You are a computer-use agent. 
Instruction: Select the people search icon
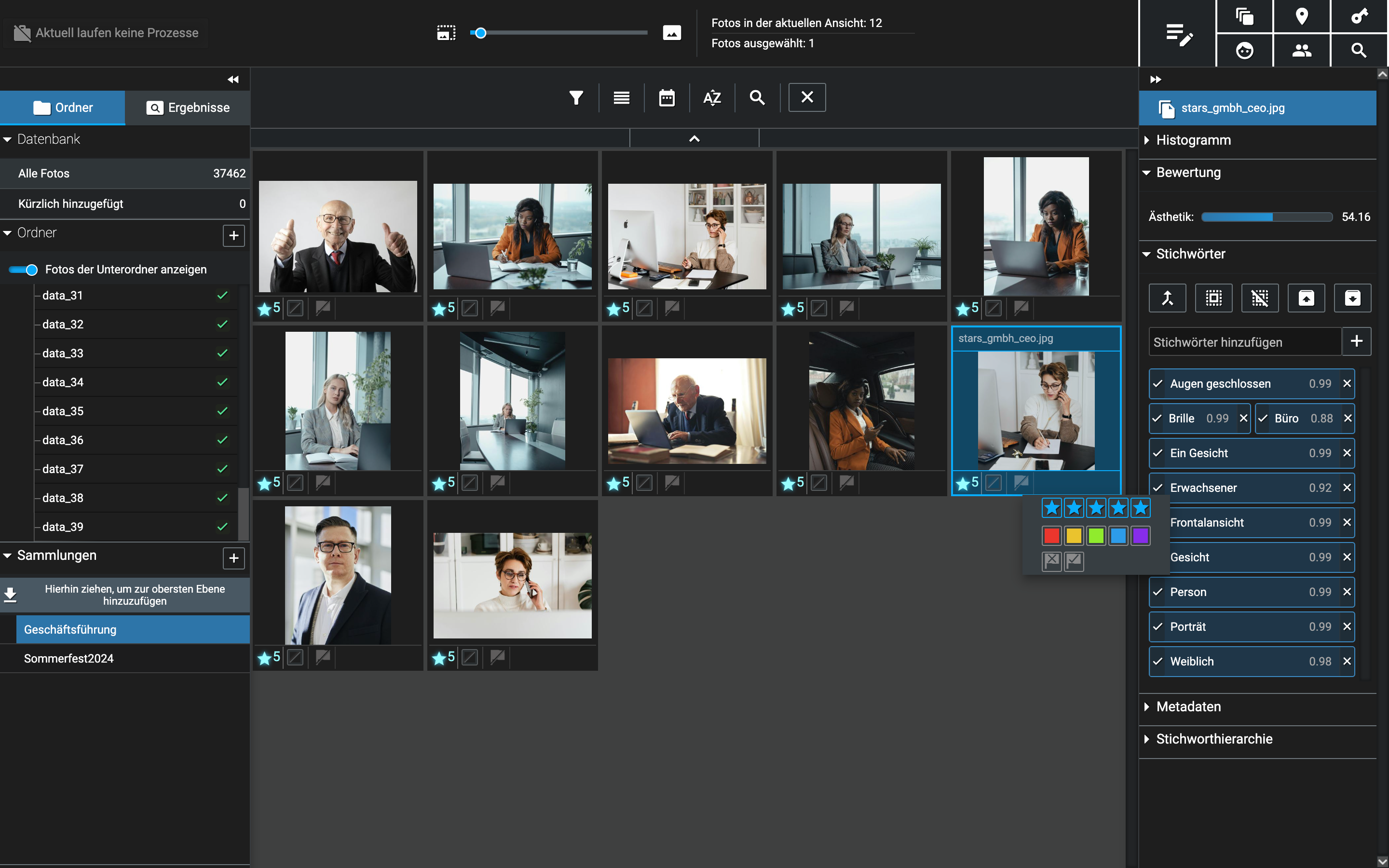pos(1302,51)
